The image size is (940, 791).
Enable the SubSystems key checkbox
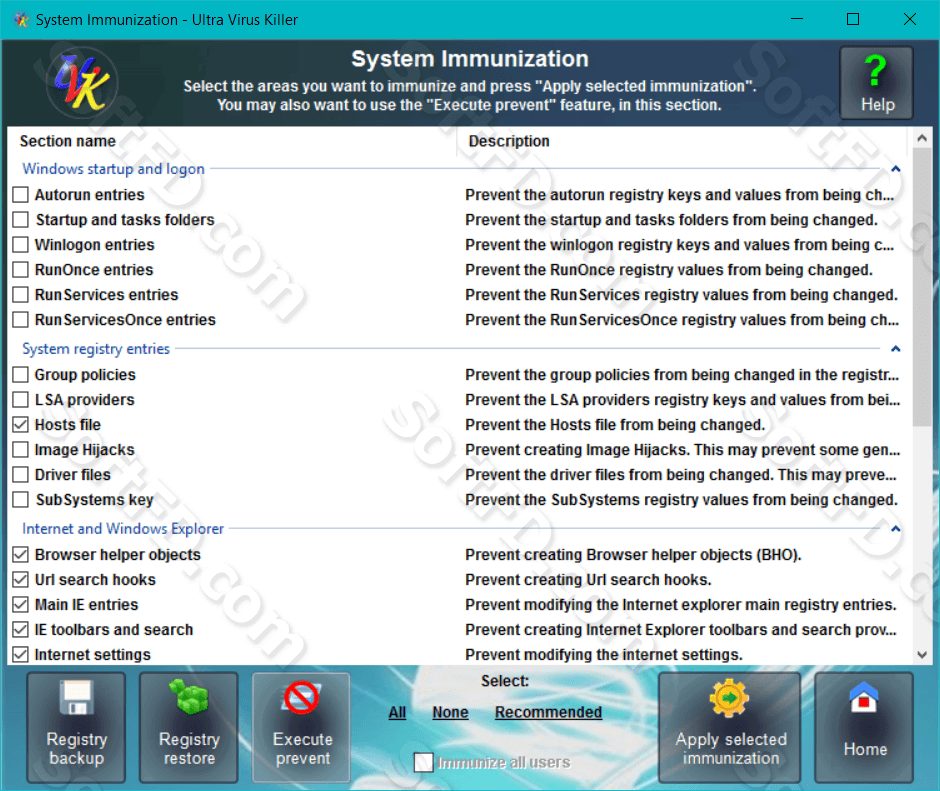[x=20, y=500]
